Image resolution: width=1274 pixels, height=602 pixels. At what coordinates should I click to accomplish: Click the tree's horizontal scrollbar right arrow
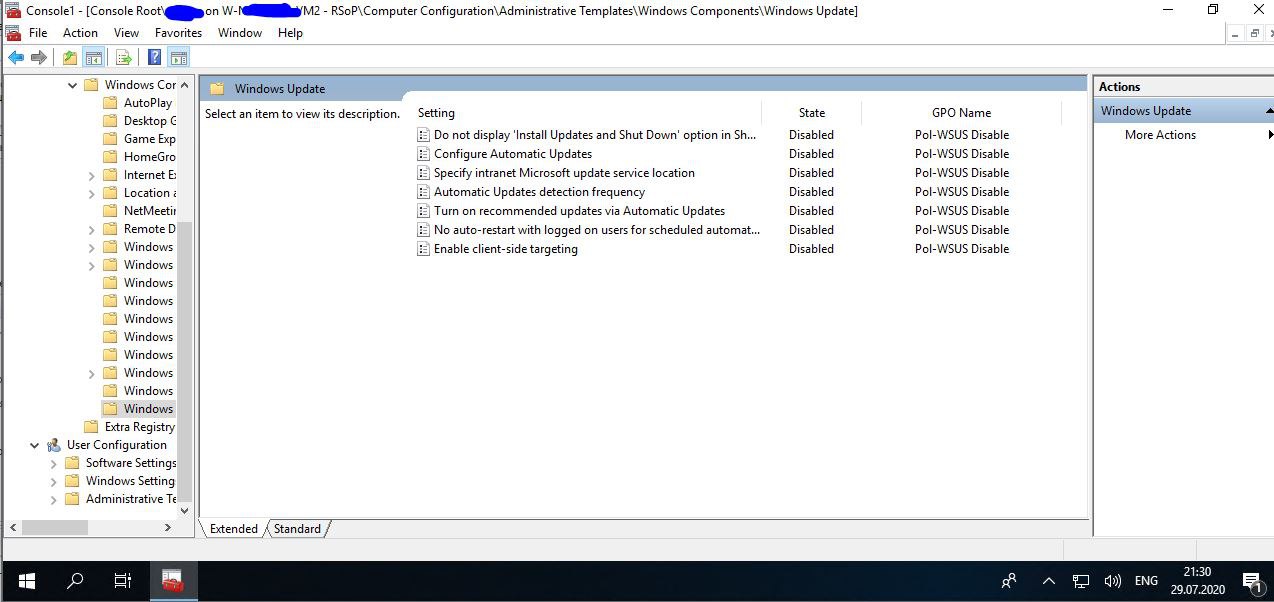[168, 527]
